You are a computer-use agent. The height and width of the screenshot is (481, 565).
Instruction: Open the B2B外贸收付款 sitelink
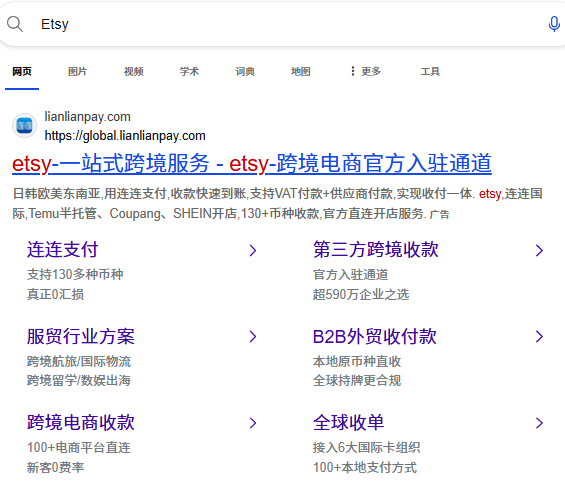[x=375, y=336]
